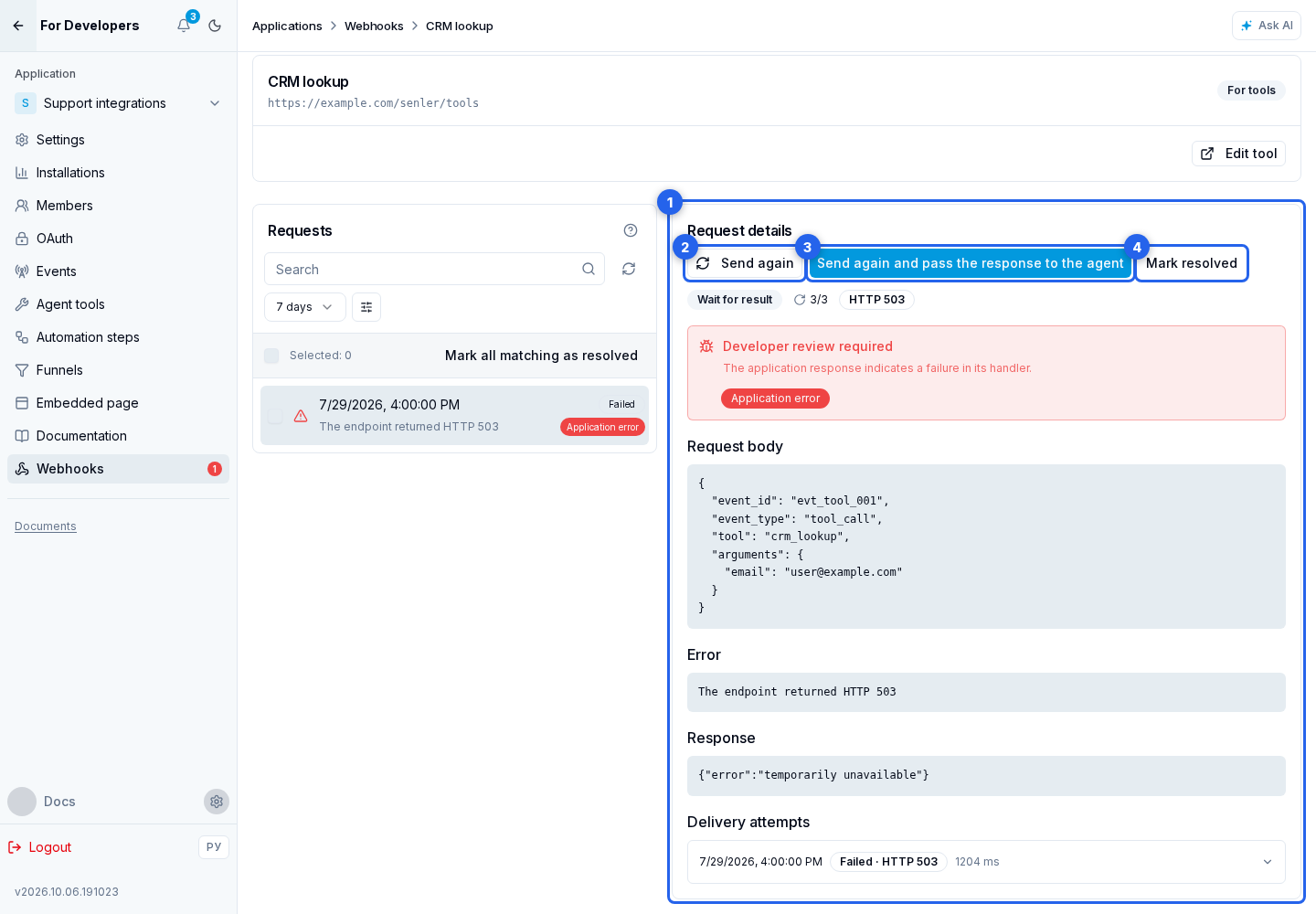Click the warning triangle on failed request
Screen dimensions: 1316x914
[301, 416]
